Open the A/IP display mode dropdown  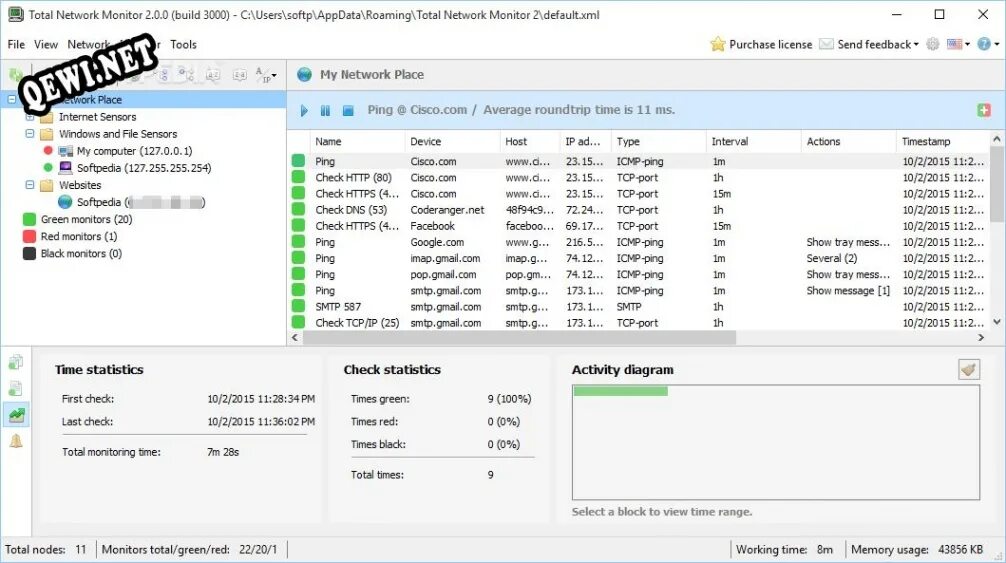[x=266, y=75]
